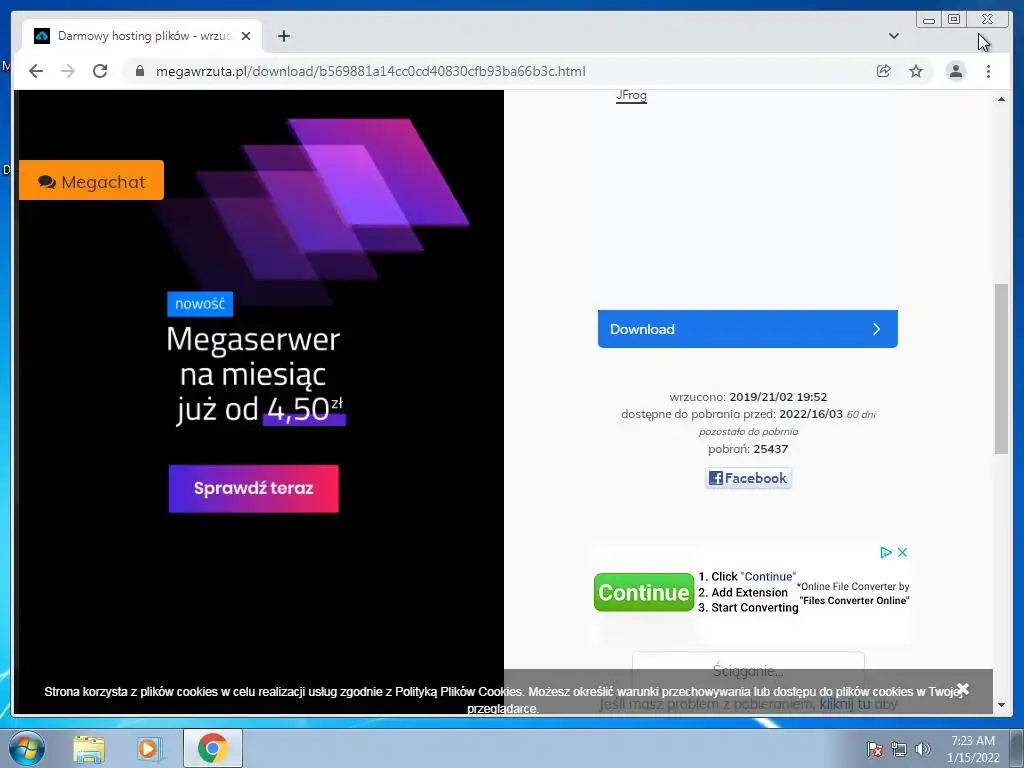Click the Sprawdź teraz button
Image resolution: width=1024 pixels, height=768 pixels.
click(x=253, y=488)
